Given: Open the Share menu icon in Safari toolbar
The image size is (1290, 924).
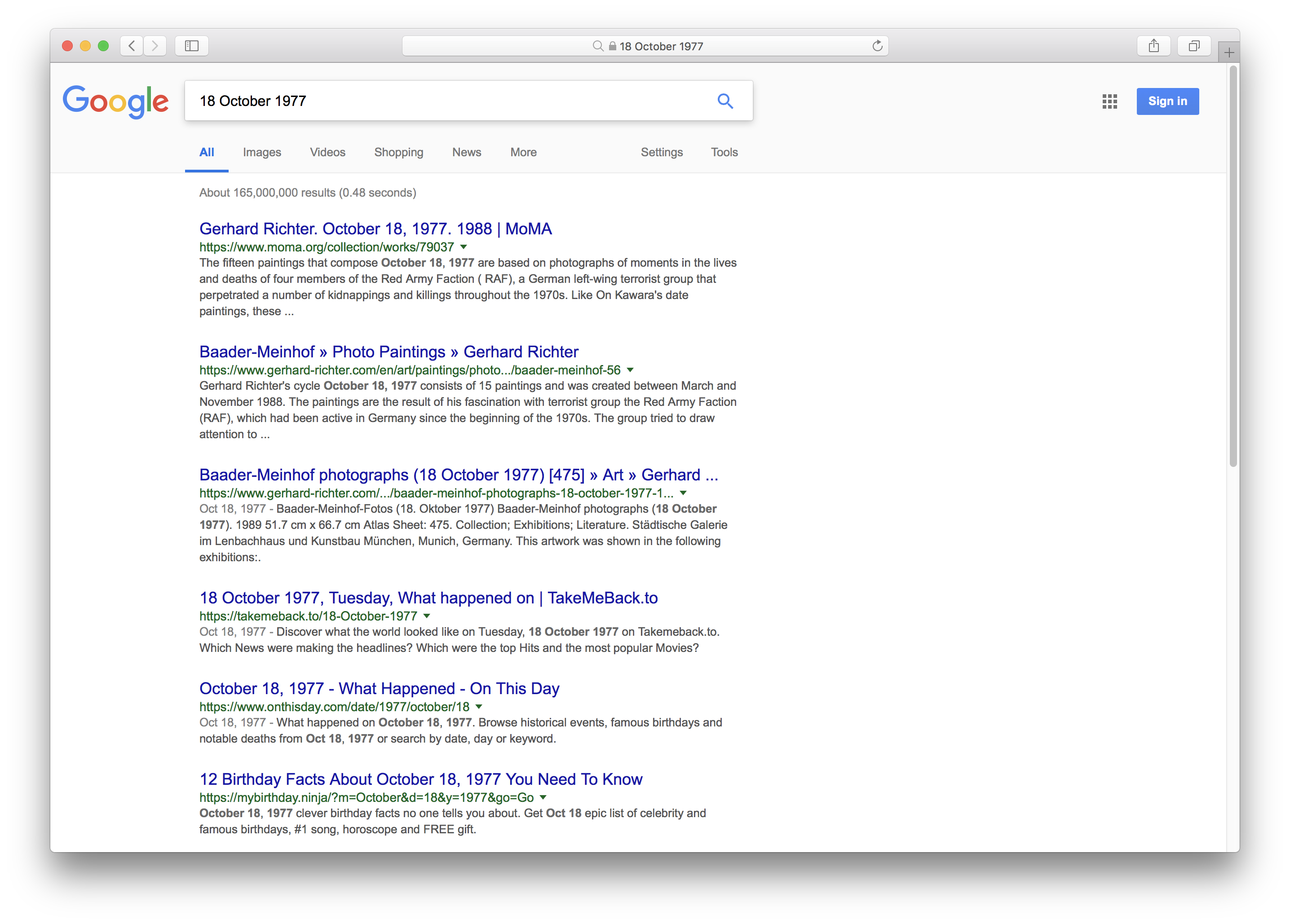Looking at the screenshot, I should (1153, 45).
